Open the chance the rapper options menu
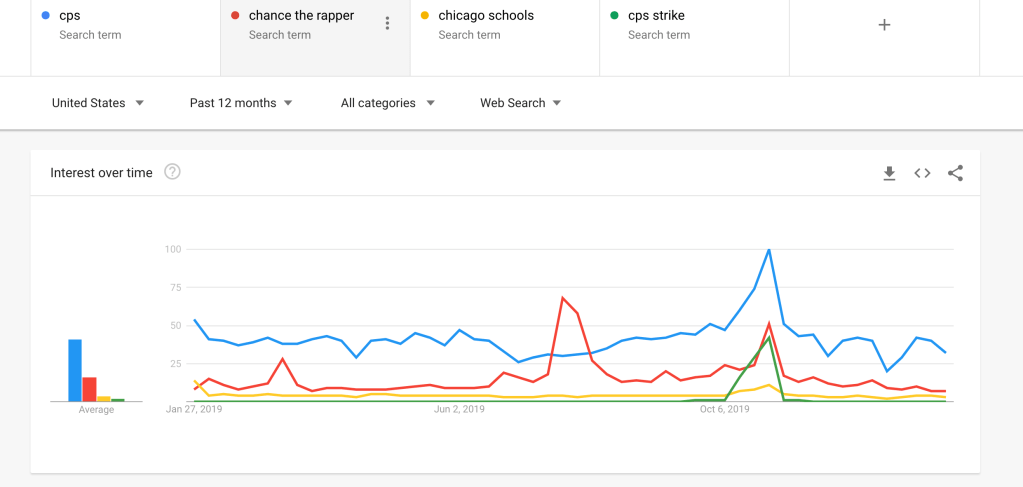The width and height of the screenshot is (1023, 487). [x=388, y=24]
